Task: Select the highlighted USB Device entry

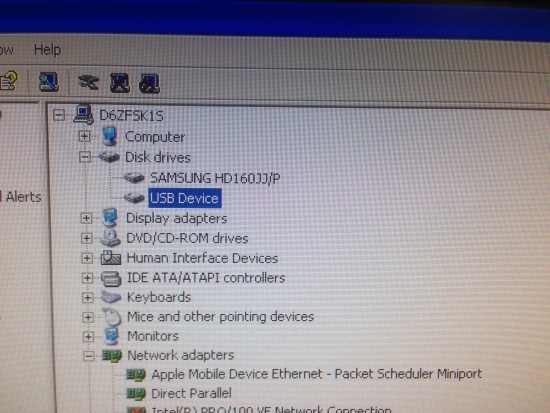Action: (185, 198)
